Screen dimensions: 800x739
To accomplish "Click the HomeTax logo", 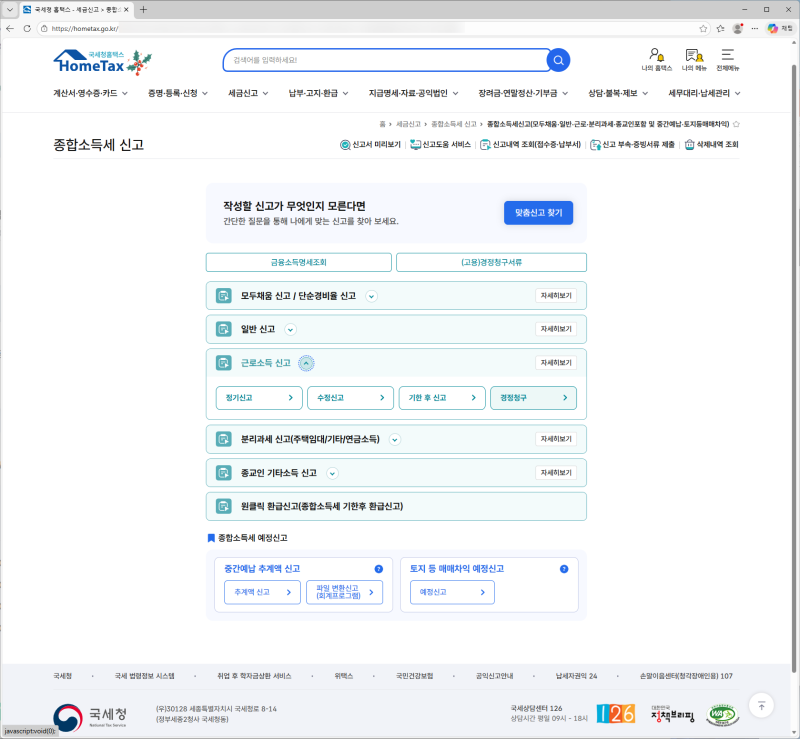I will 102,62.
